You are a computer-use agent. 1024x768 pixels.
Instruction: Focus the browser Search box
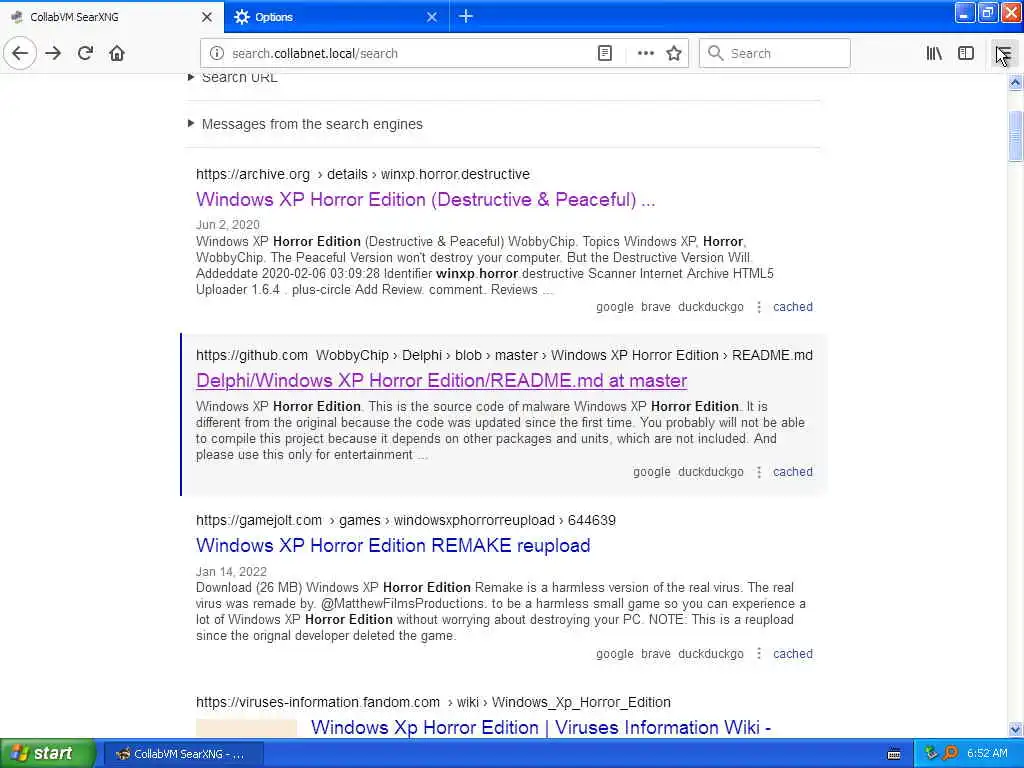coord(775,53)
